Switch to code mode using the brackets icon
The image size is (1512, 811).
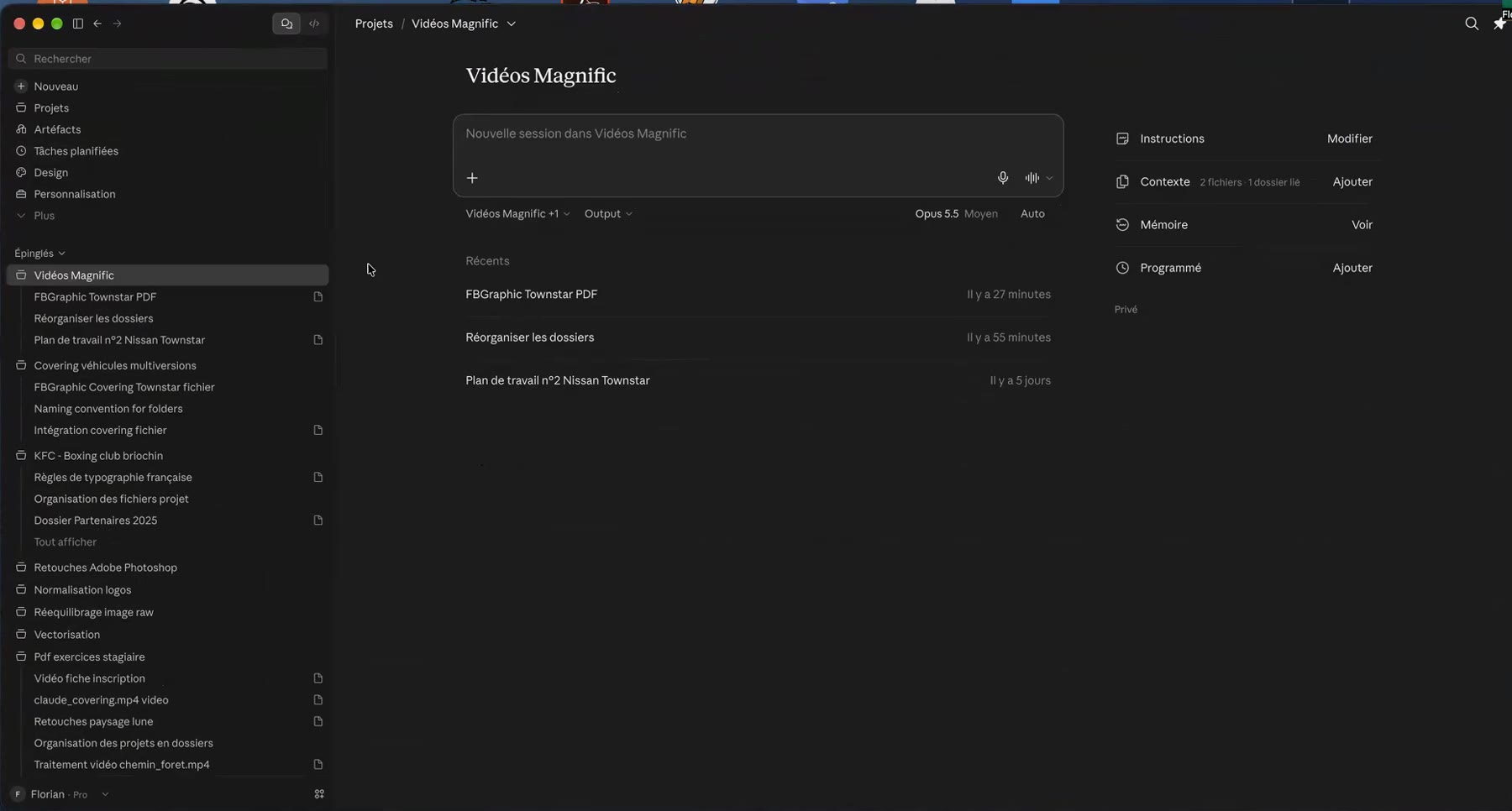pos(314,24)
